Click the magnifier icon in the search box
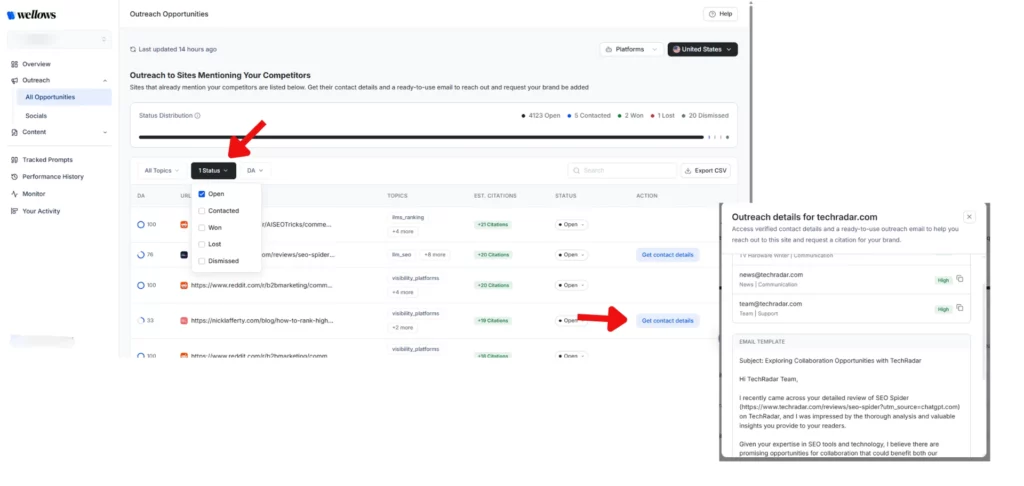1024x486 pixels. click(x=577, y=170)
